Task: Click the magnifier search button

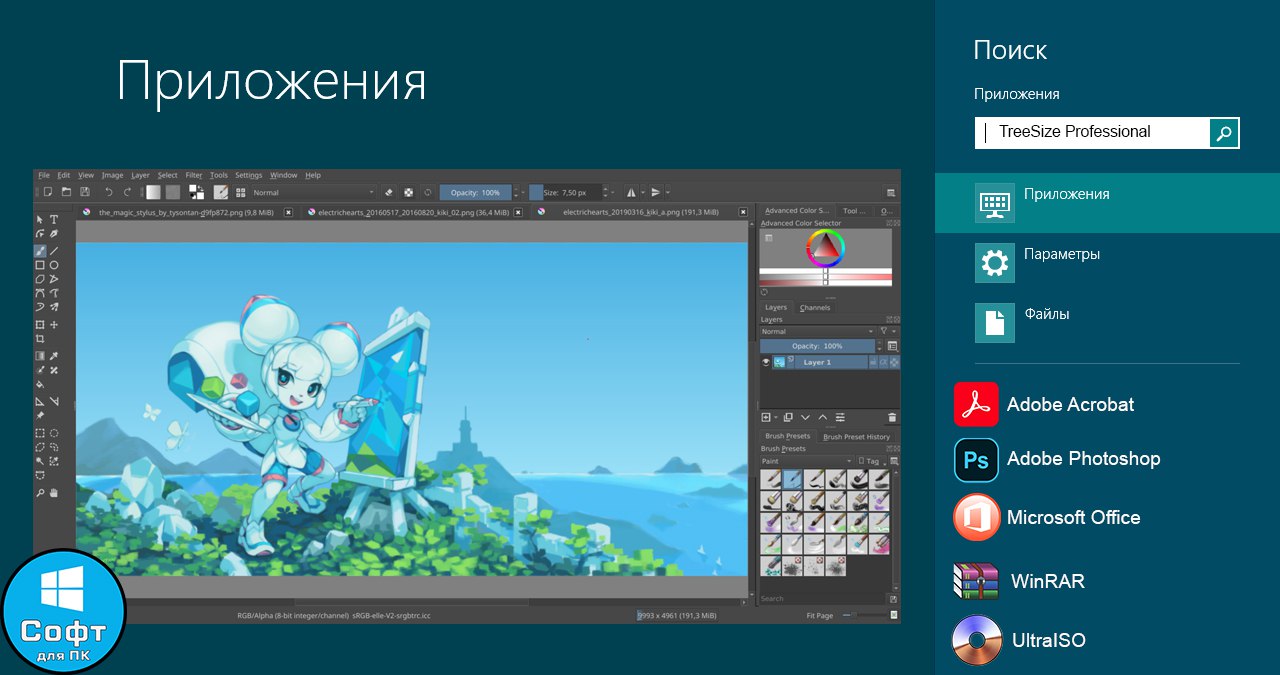Action: 1224,133
